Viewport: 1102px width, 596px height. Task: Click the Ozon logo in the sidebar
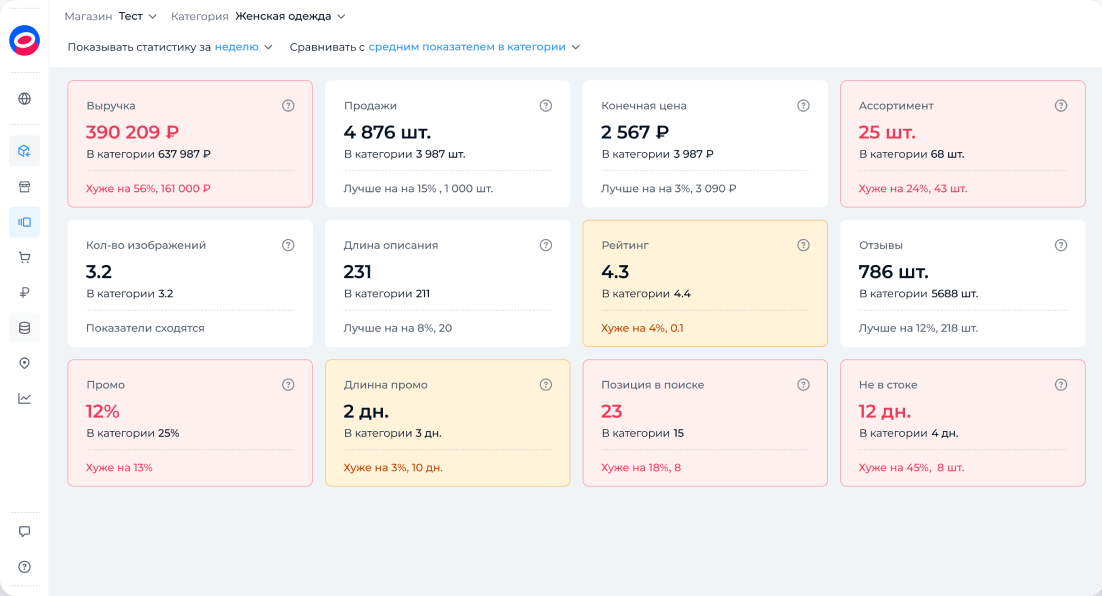click(x=24, y=40)
